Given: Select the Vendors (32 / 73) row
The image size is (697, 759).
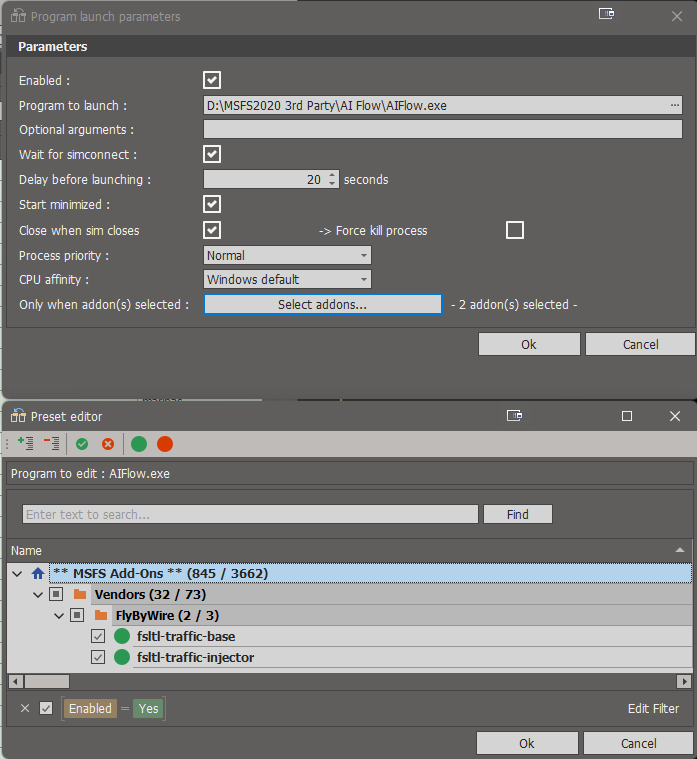Looking at the screenshot, I should [391, 594].
